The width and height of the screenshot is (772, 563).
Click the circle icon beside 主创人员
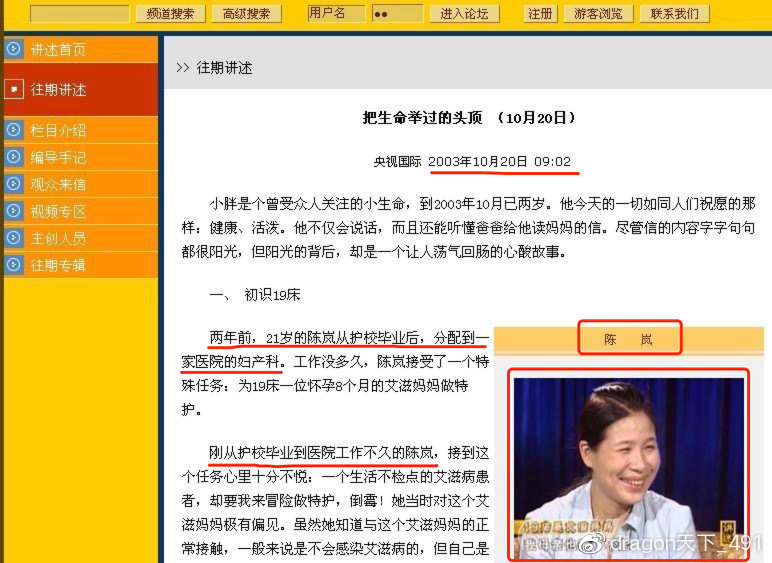coord(13,238)
